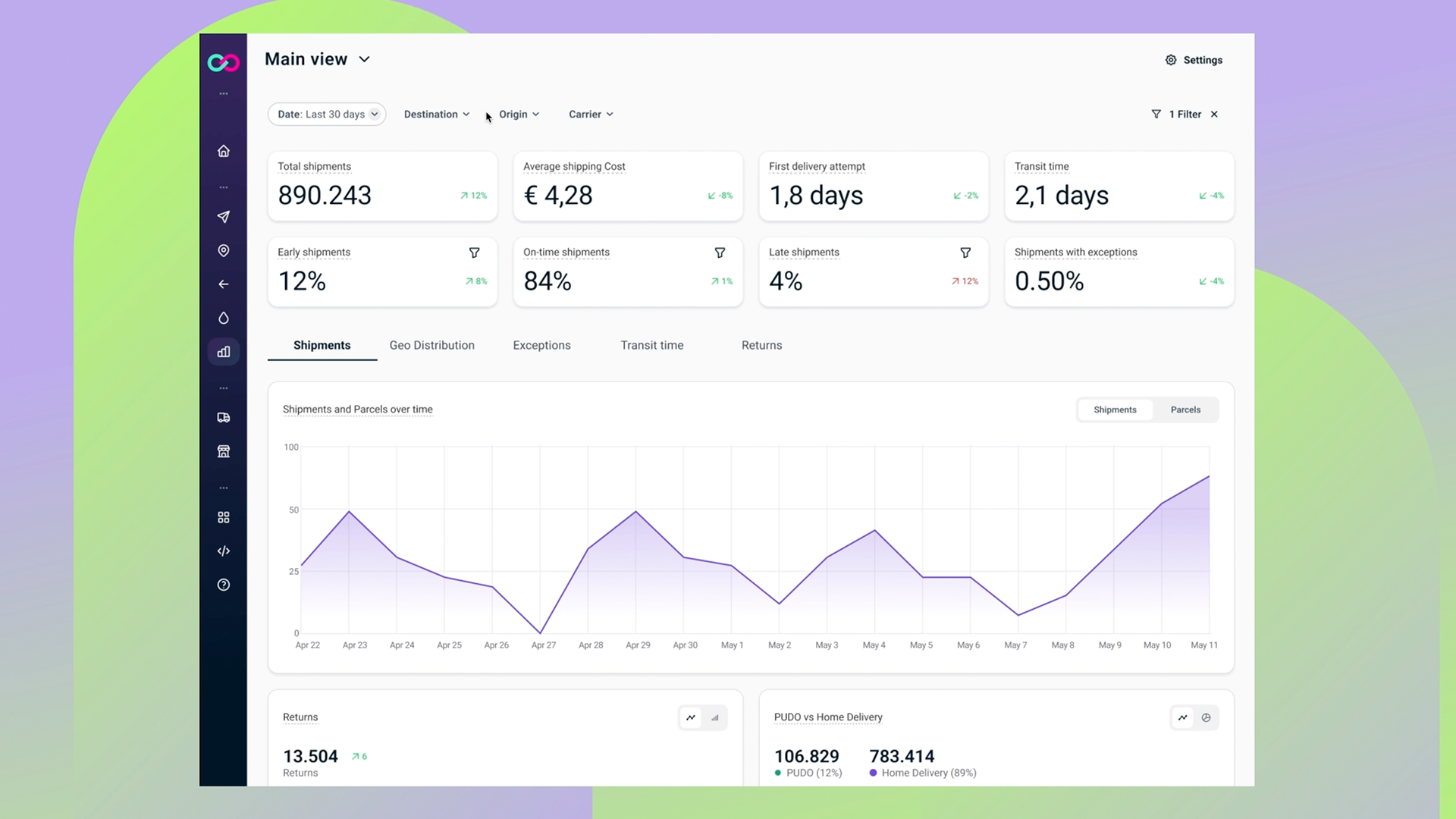1456x819 pixels.
Task: Open the droplet icon in the sidebar
Action: pyautogui.click(x=223, y=318)
